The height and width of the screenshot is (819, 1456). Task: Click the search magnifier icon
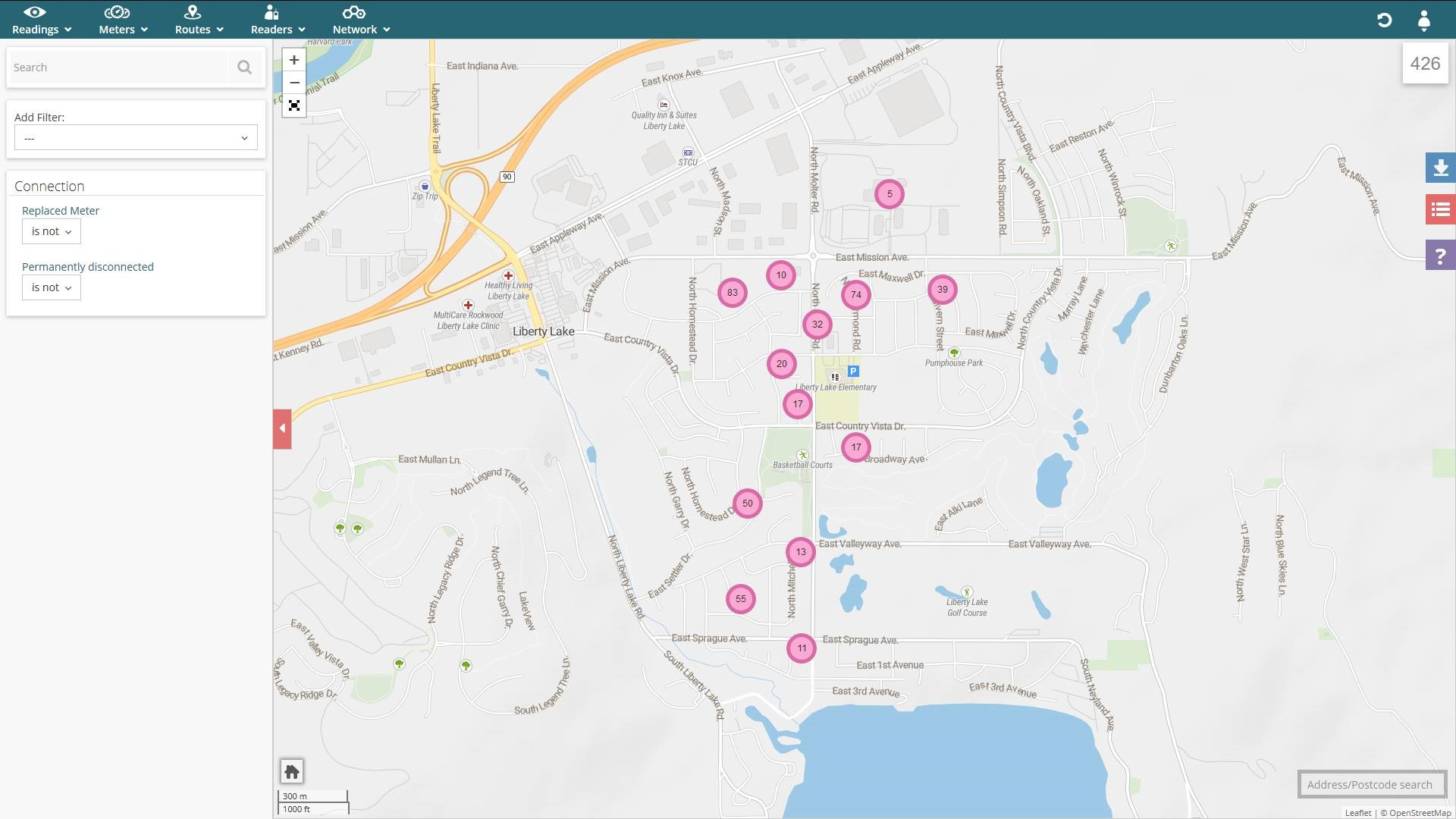tap(244, 67)
